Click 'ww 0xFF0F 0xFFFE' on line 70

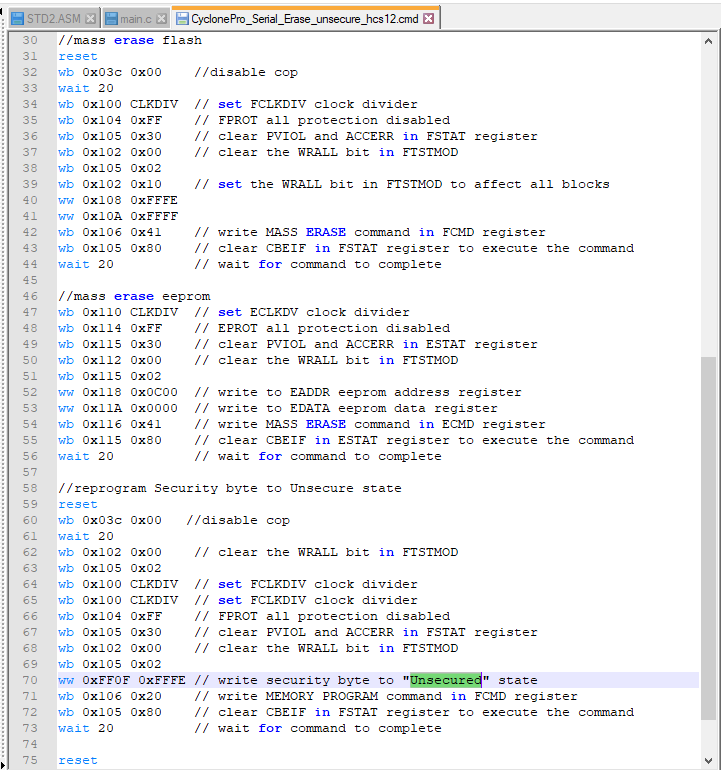point(122,681)
